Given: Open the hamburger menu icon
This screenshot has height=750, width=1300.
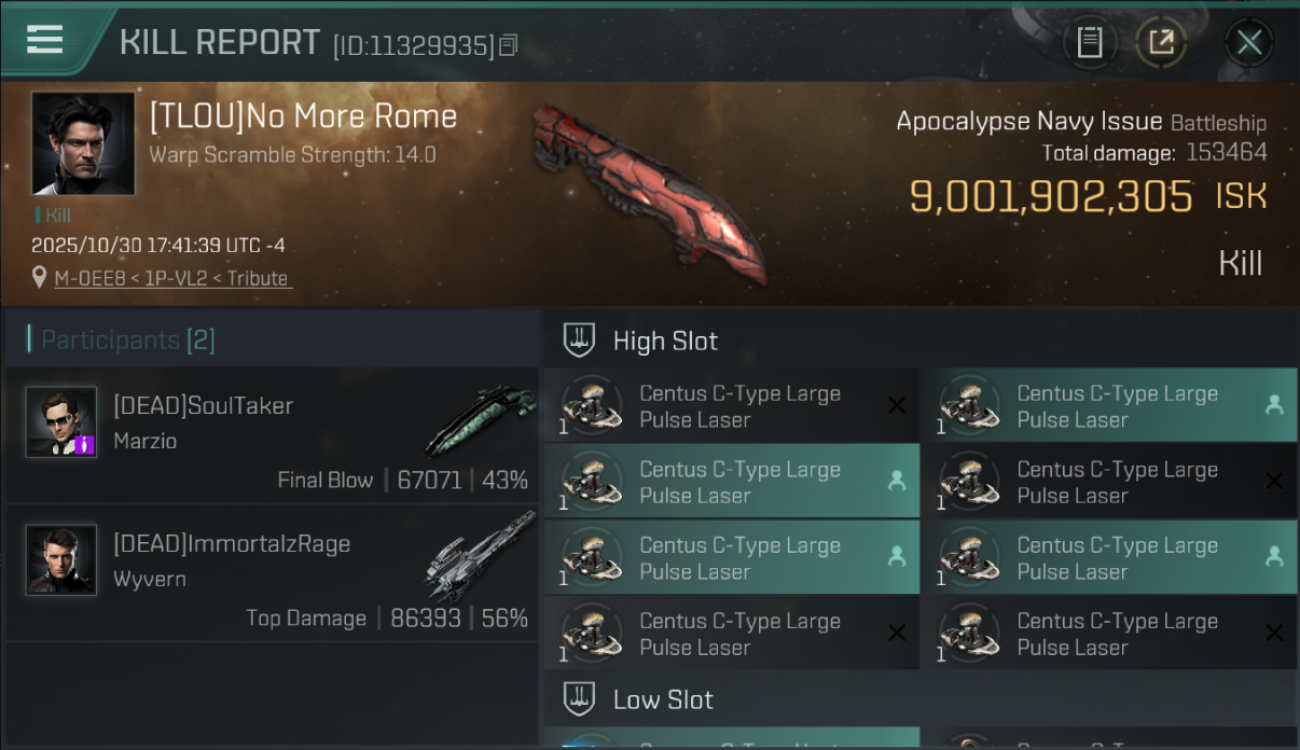Looking at the screenshot, I should click(45, 40).
